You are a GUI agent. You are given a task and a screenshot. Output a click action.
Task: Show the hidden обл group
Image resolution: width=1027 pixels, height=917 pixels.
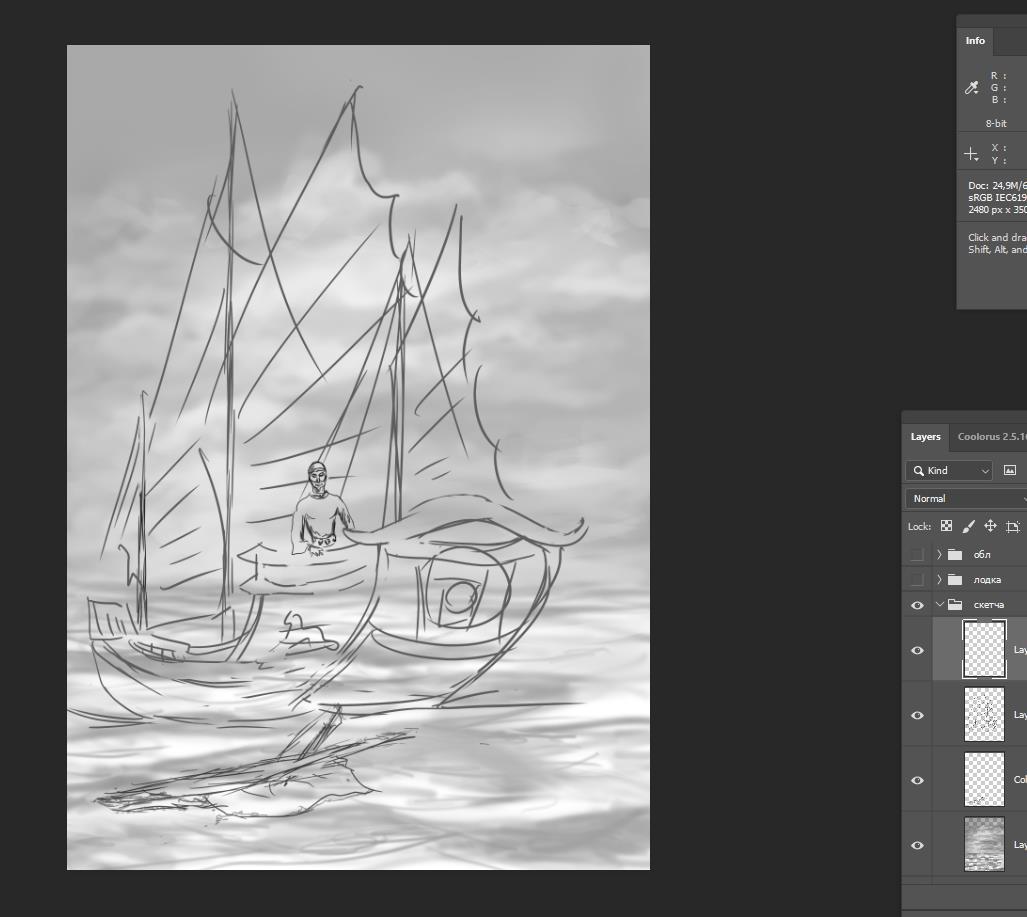[917, 555]
